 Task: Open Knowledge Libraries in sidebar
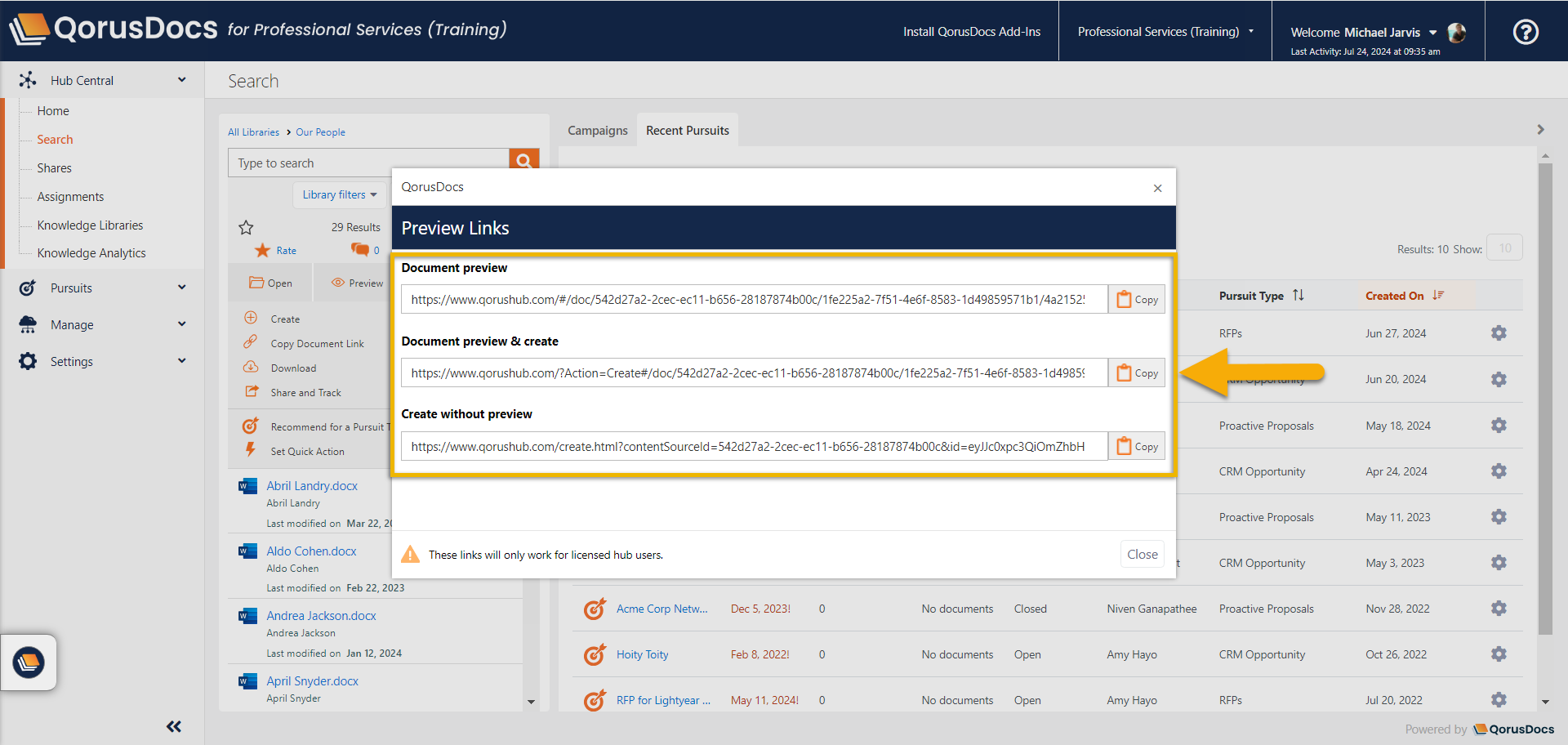90,225
